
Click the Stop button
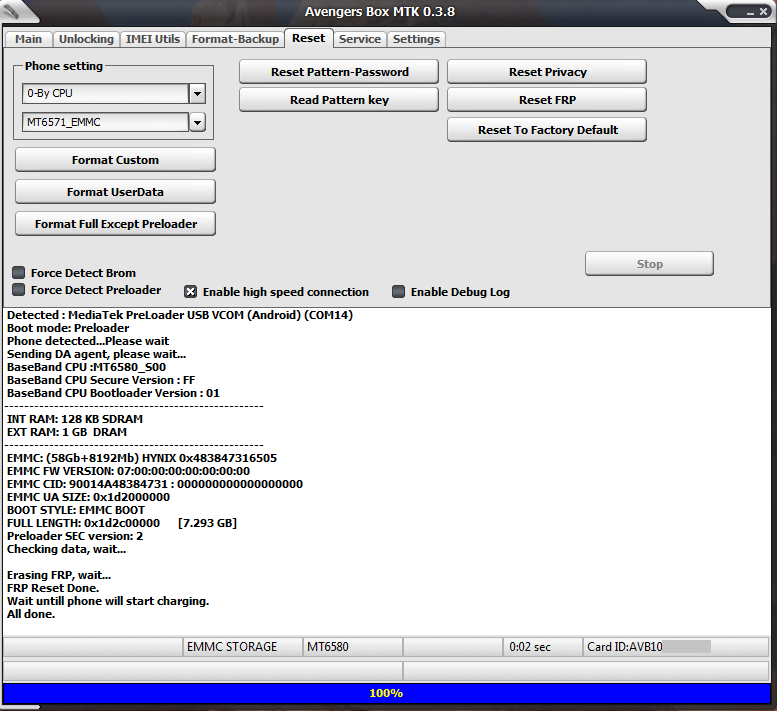point(649,264)
